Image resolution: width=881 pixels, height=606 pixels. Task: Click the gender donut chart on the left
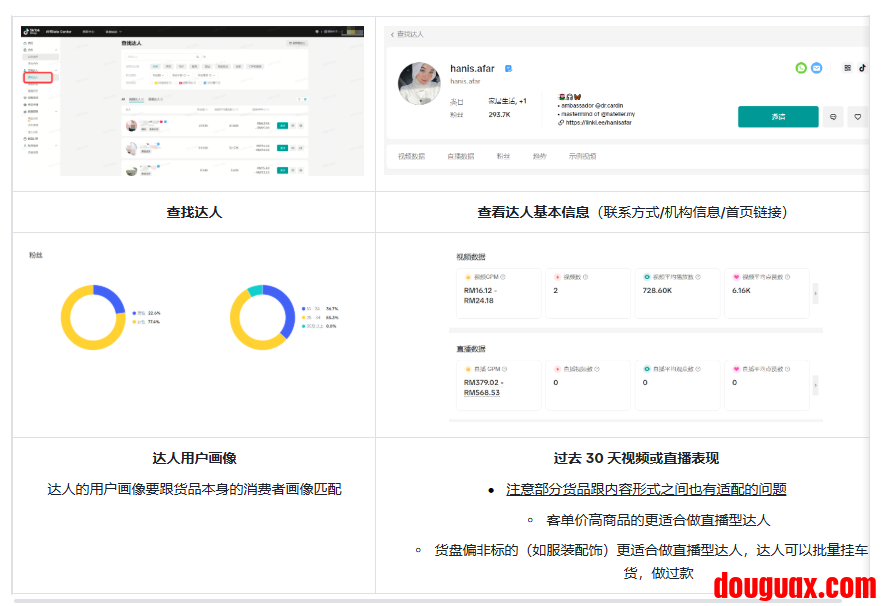92,317
